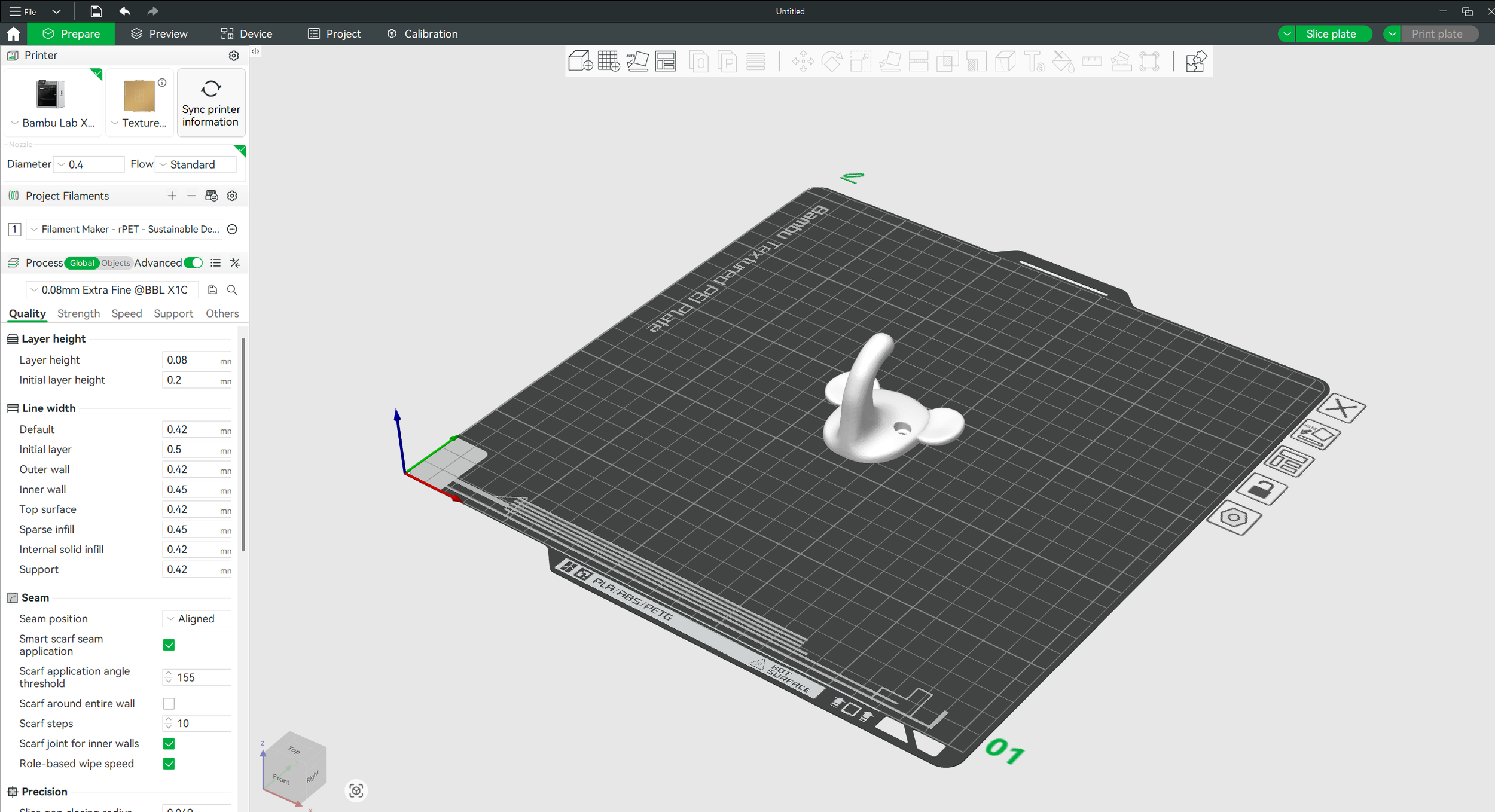The height and width of the screenshot is (812, 1495).
Task: Click the Add plate grid icon
Action: pos(608,62)
